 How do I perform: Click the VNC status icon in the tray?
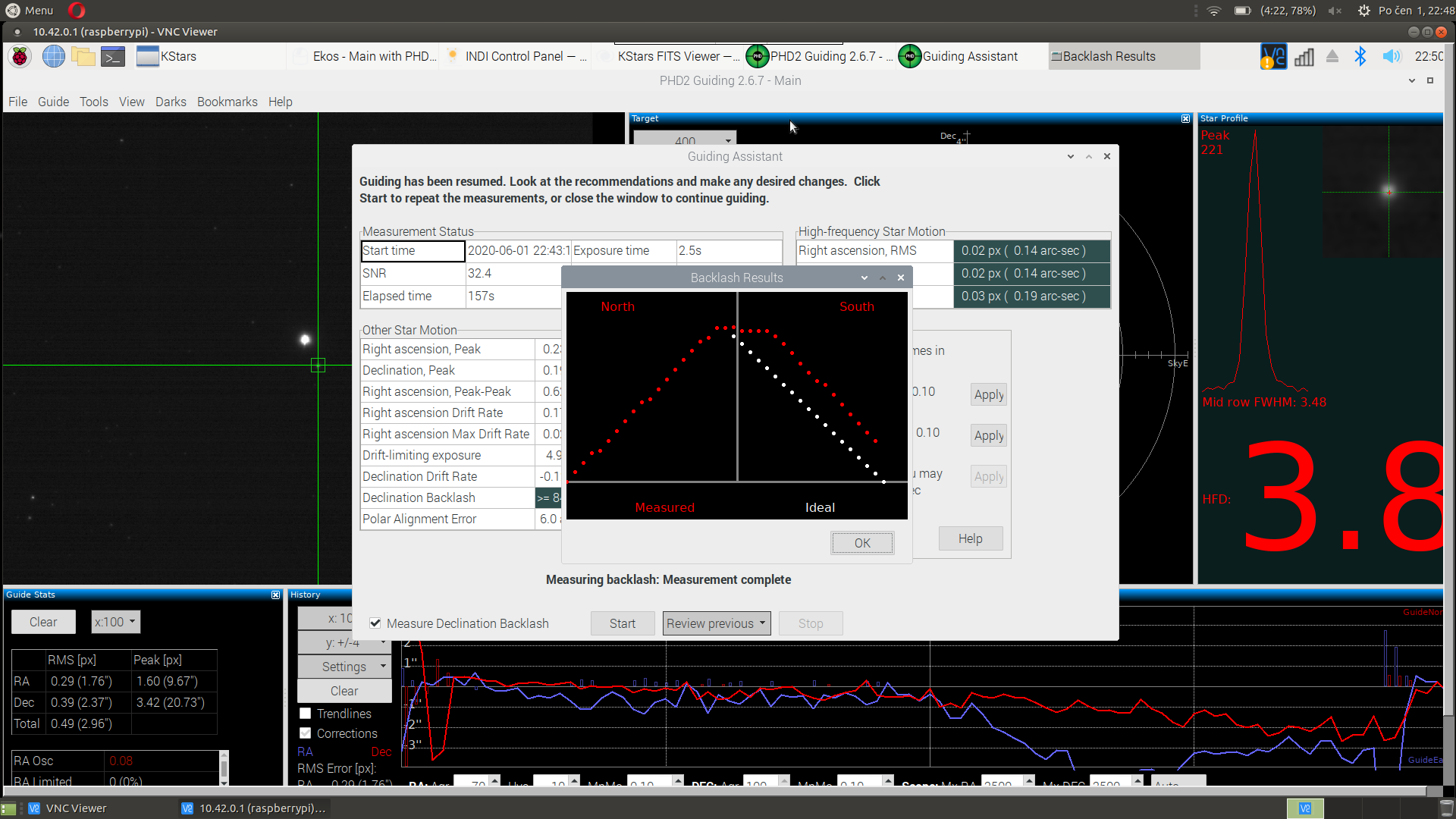[1272, 56]
